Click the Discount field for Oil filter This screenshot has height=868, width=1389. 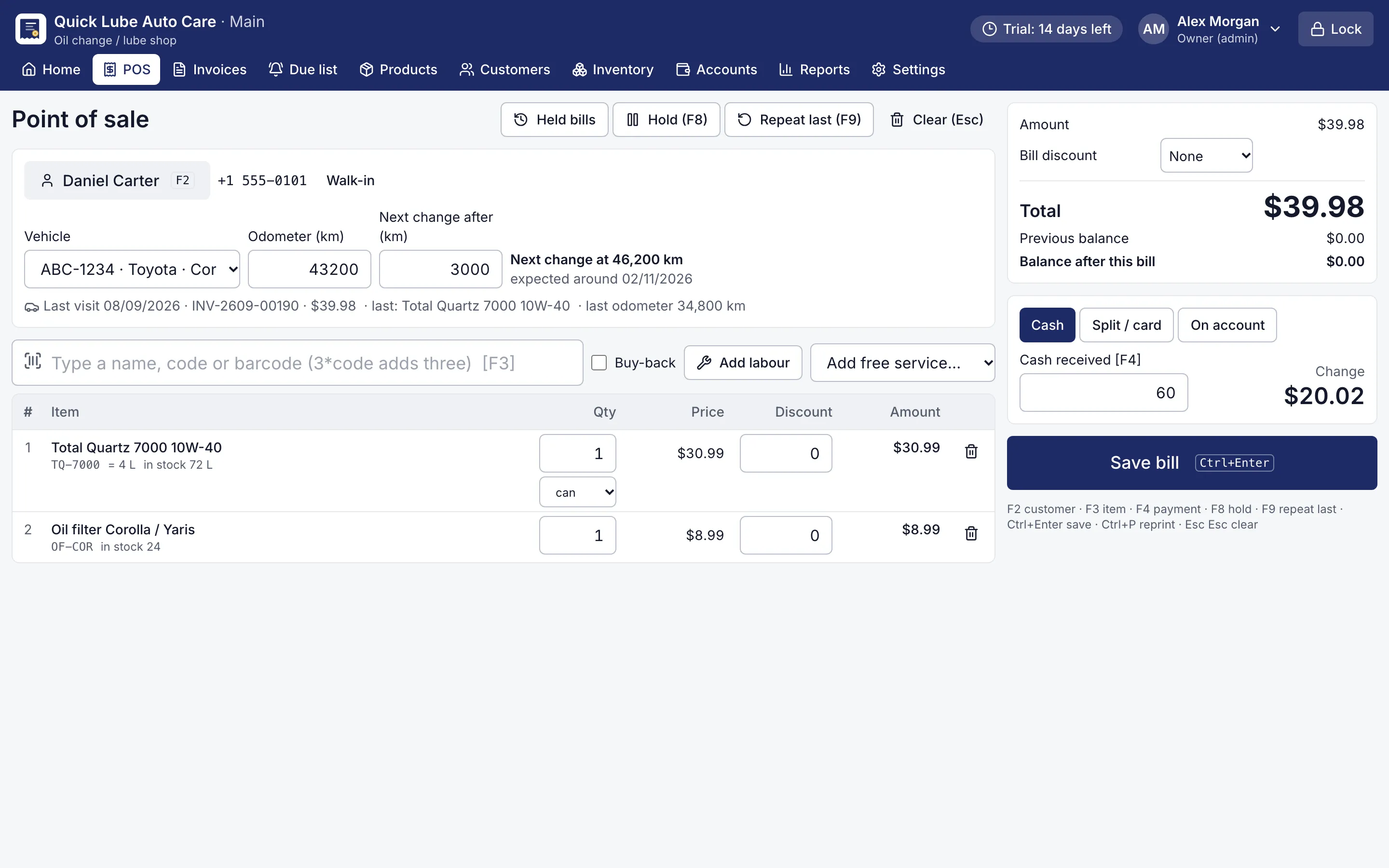(x=786, y=535)
